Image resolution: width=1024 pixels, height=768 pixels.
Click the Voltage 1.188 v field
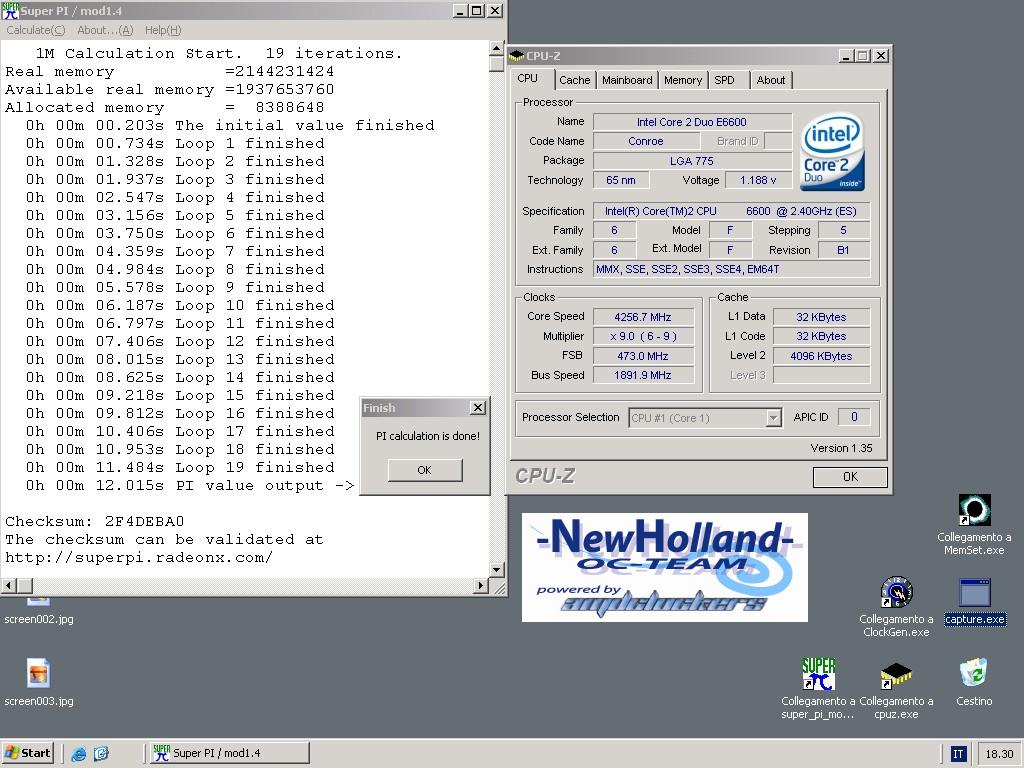click(x=758, y=180)
